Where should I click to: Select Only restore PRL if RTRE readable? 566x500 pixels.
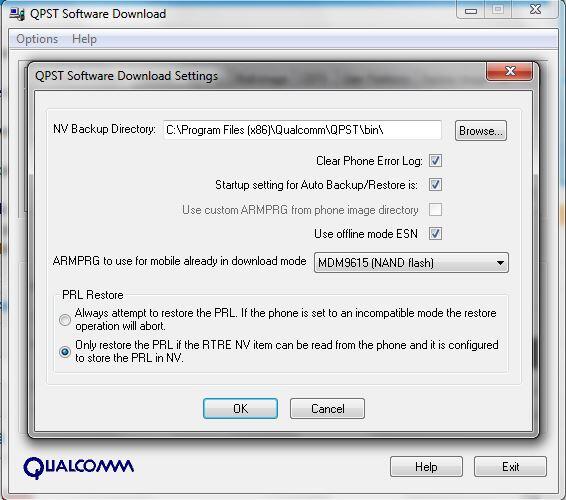pyautogui.click(x=65, y=352)
